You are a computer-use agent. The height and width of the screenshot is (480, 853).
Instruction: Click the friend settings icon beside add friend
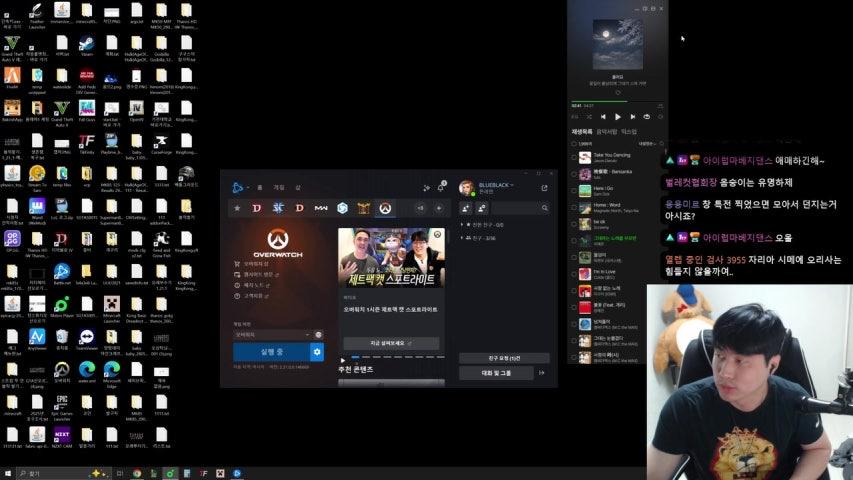click(x=482, y=208)
